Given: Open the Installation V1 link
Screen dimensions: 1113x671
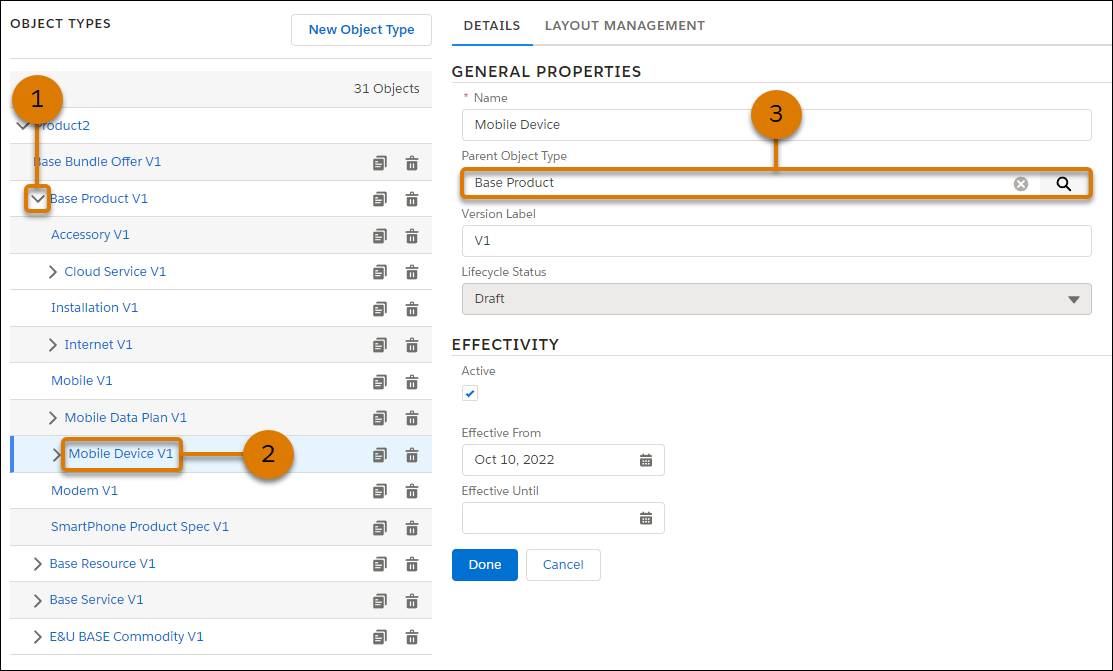Looking at the screenshot, I should coord(94,307).
